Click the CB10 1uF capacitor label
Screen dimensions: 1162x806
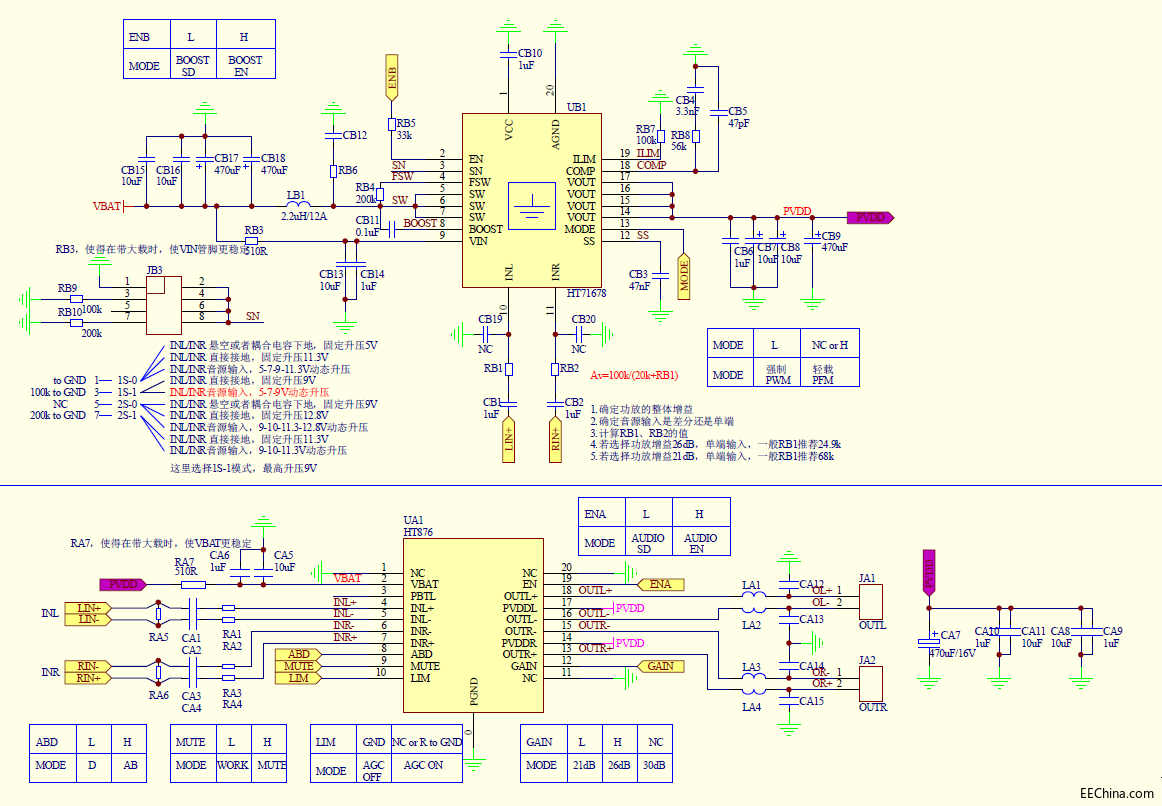tap(529, 59)
